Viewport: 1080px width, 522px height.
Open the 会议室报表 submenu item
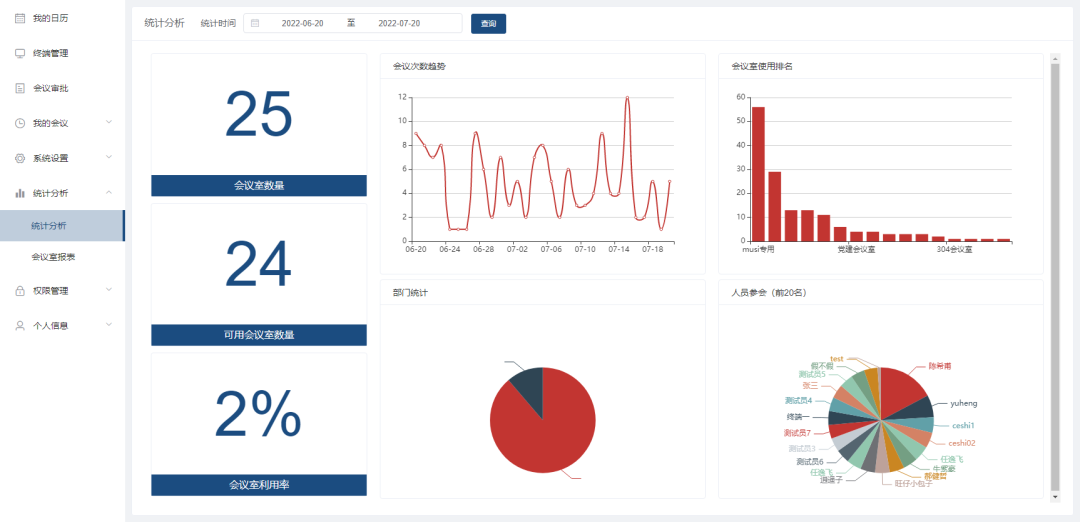(x=53, y=257)
